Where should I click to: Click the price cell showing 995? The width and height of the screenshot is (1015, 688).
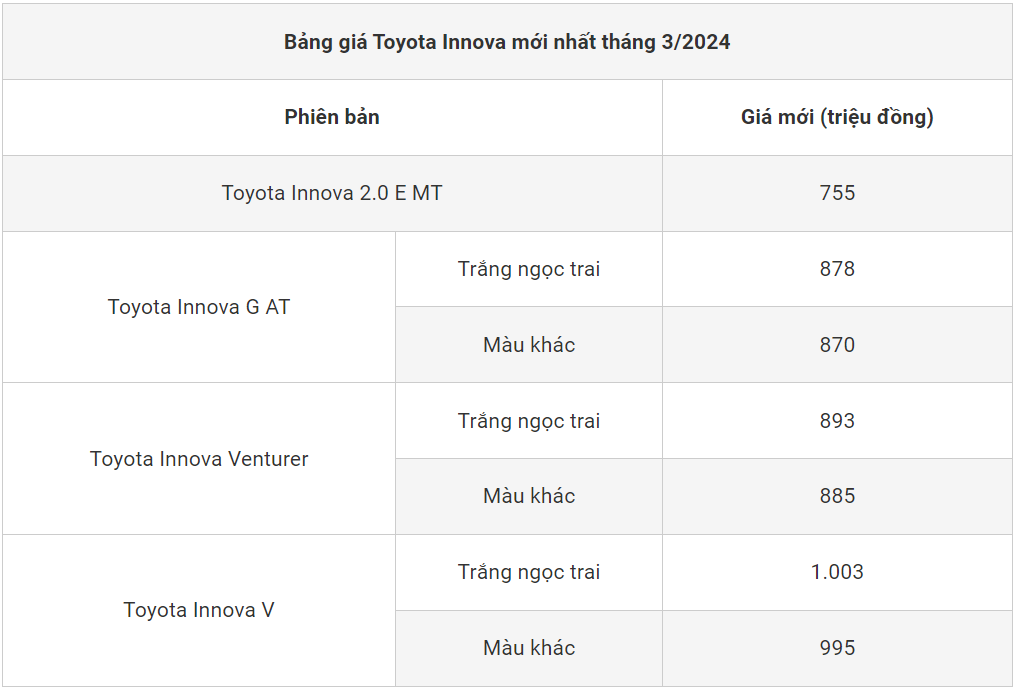click(837, 648)
